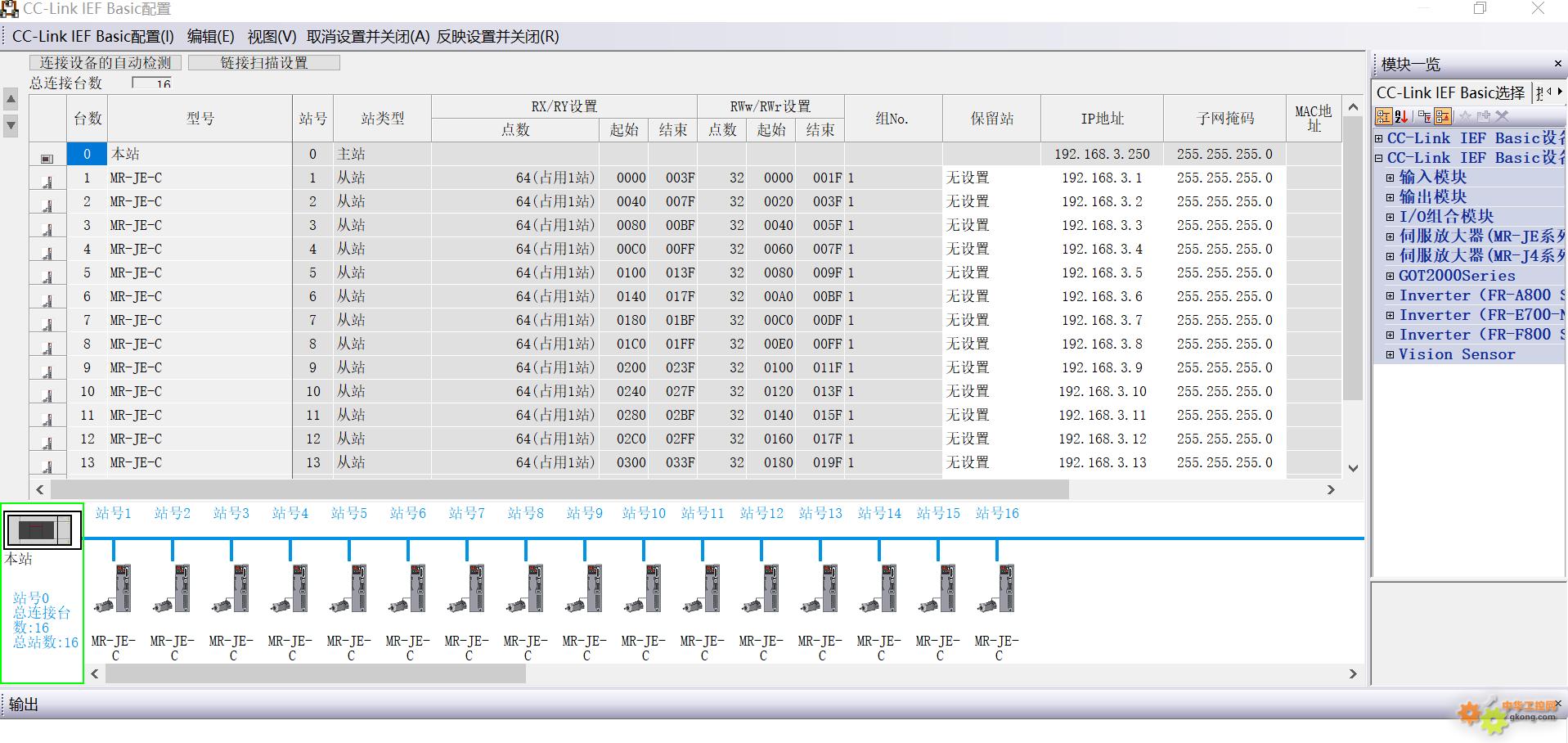Select subnet mask cell in station 10 row
This screenshot has width=1568, height=743.
[x=1224, y=391]
